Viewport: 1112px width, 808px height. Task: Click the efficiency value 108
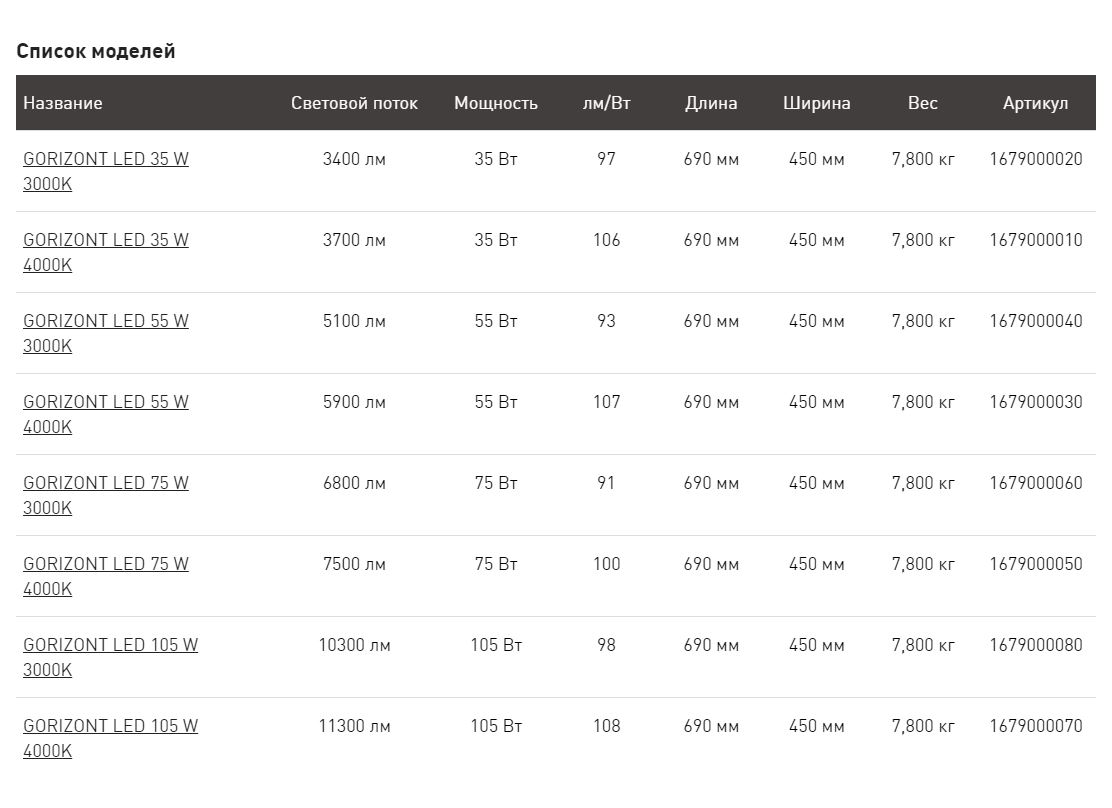606,724
